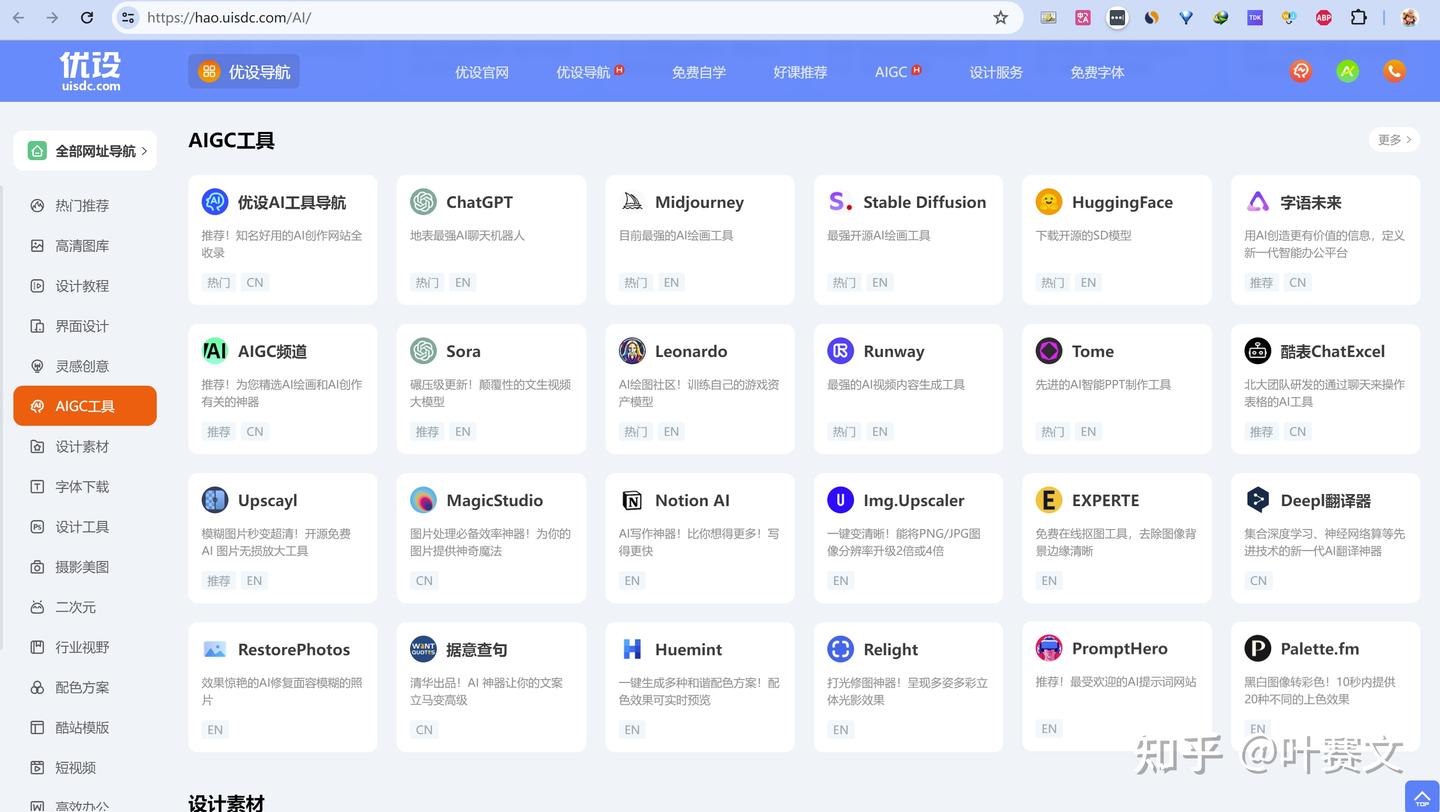The height and width of the screenshot is (812, 1440).
Task: Select 设计工具 in sidebar
Action: (85, 527)
